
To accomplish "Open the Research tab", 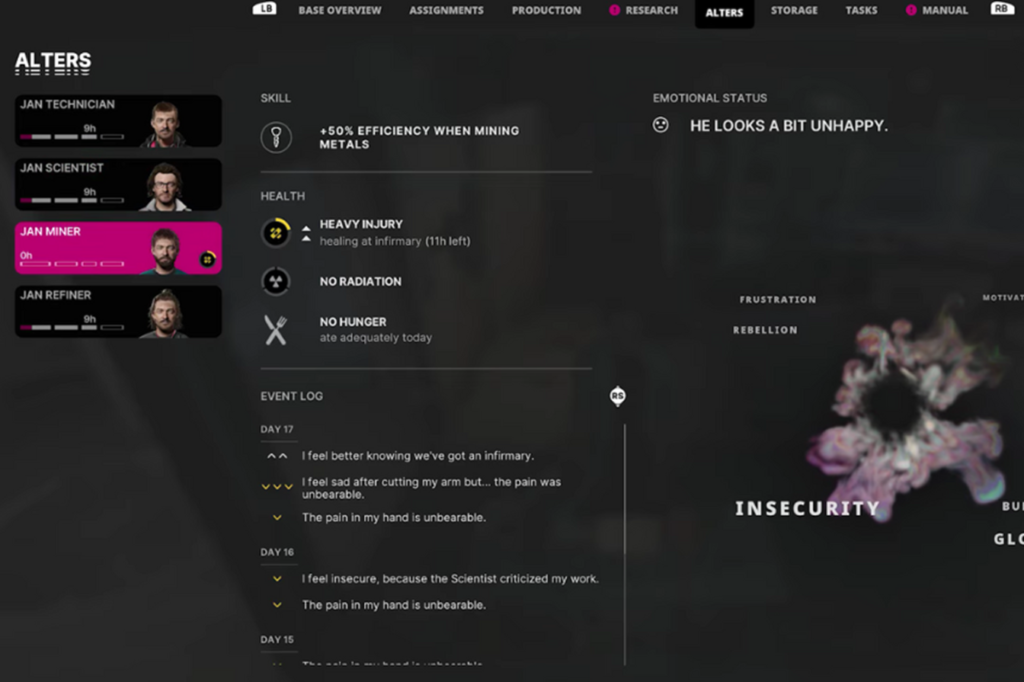I will coord(644,10).
